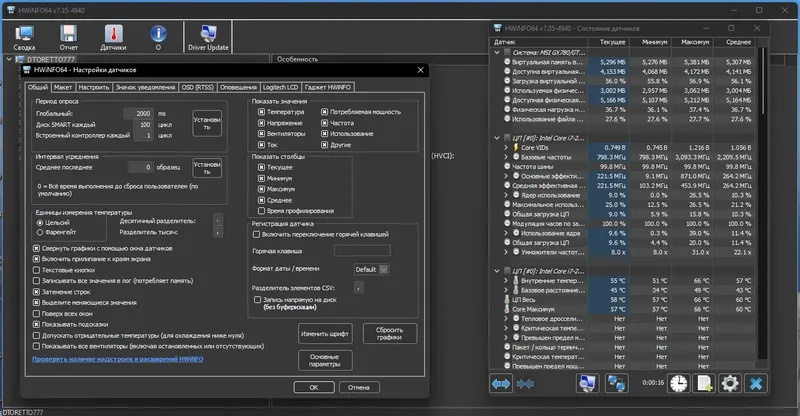Viewport: 800px width, 416px height.
Task: Expand the Тепловое дросселирование row
Action: (506, 319)
